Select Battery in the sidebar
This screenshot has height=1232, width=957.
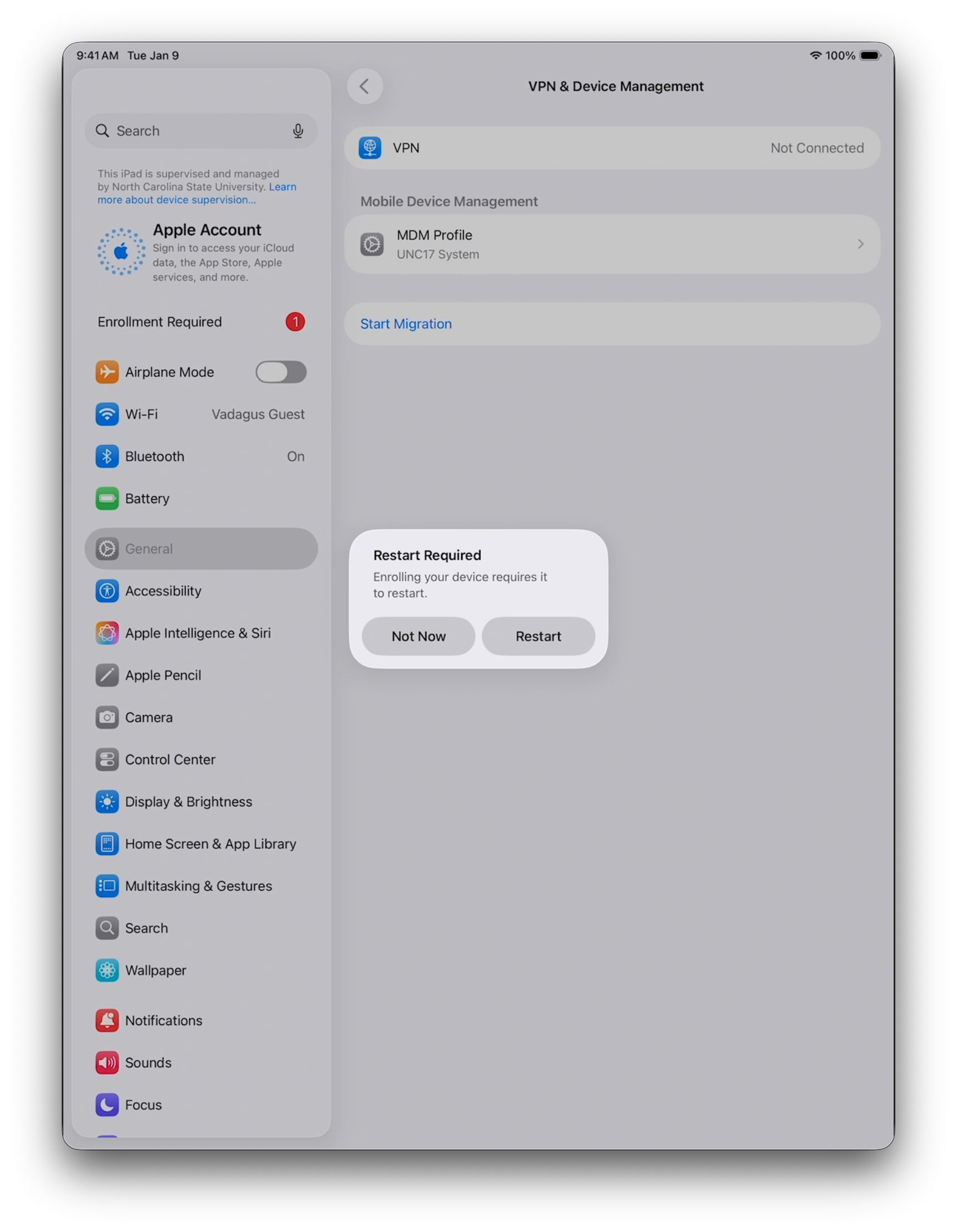201,499
